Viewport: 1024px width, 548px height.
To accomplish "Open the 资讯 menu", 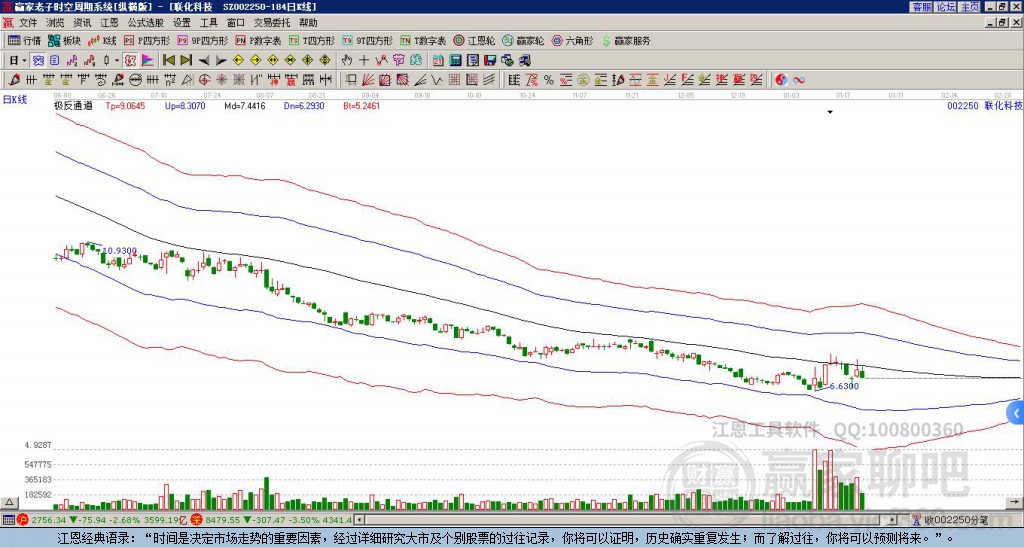I will [82, 23].
